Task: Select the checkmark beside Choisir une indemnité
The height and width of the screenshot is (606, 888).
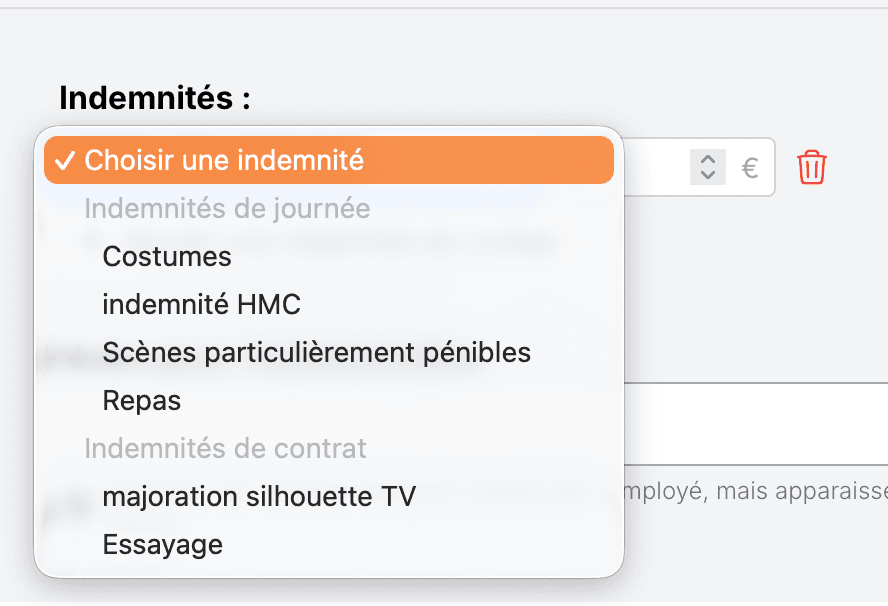Action: click(x=65, y=161)
